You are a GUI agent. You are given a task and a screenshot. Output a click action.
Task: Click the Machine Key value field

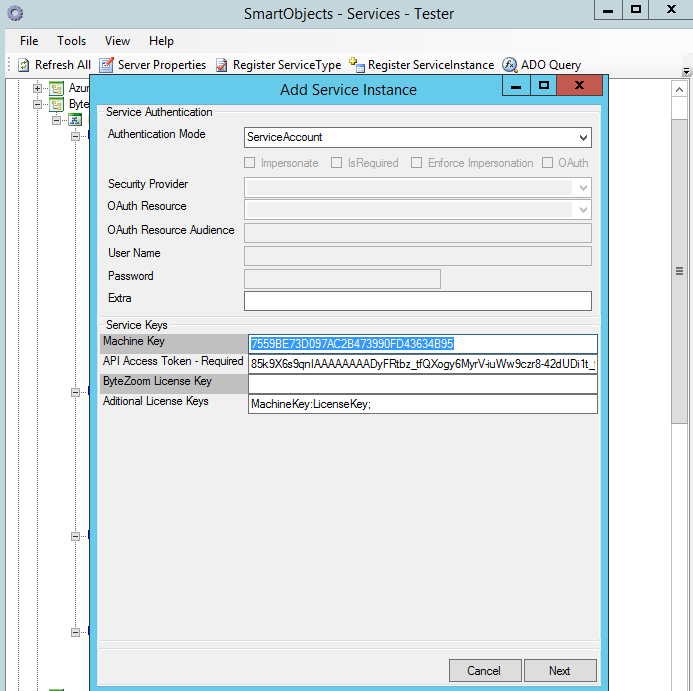423,344
